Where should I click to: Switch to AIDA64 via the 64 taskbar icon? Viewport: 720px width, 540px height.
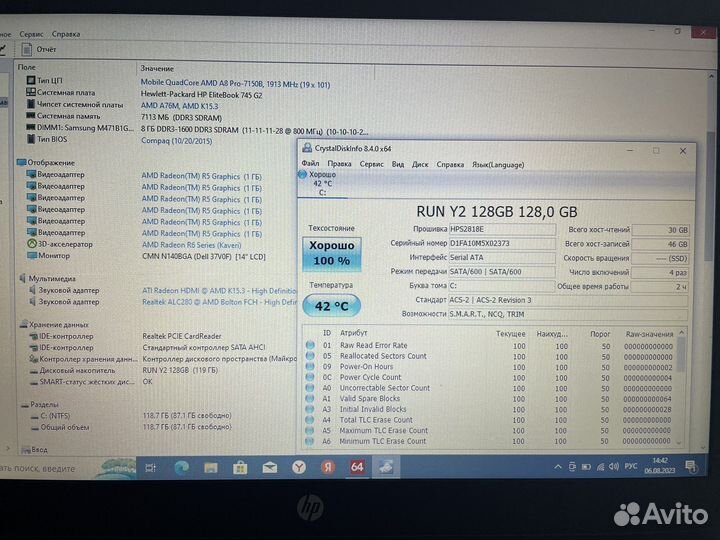tap(357, 467)
